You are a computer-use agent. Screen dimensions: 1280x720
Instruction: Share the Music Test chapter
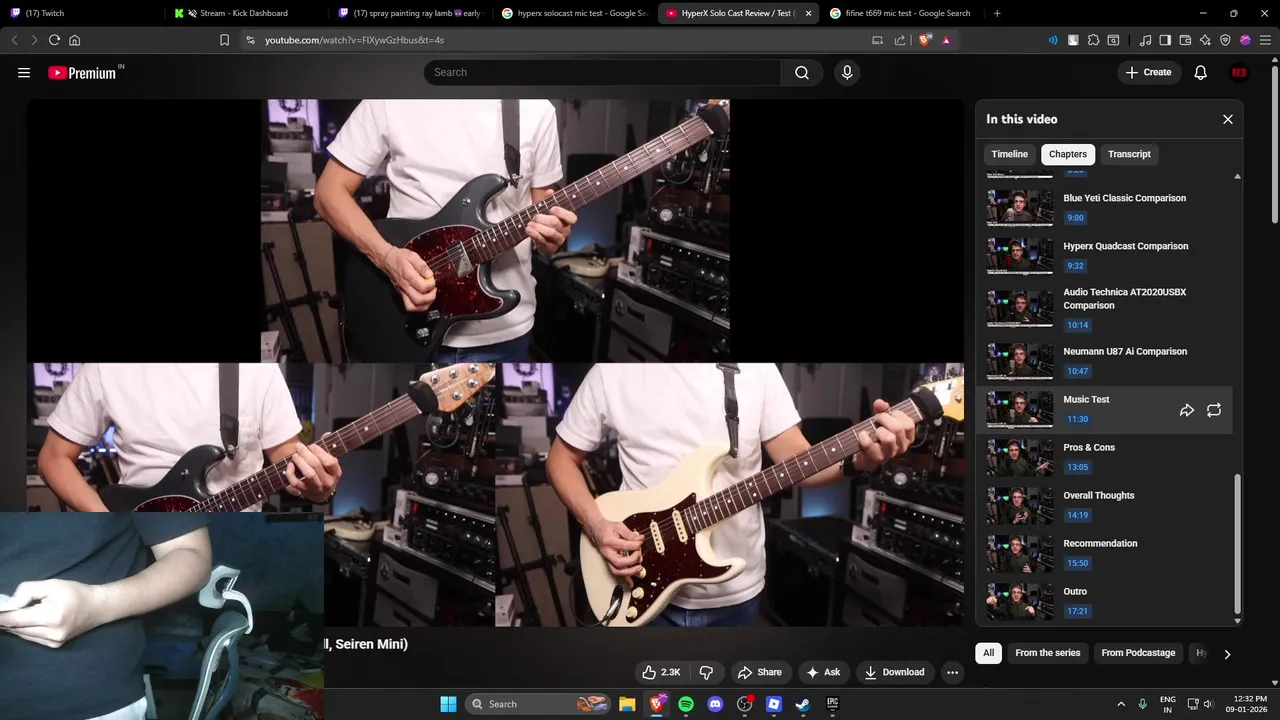[x=1187, y=410]
